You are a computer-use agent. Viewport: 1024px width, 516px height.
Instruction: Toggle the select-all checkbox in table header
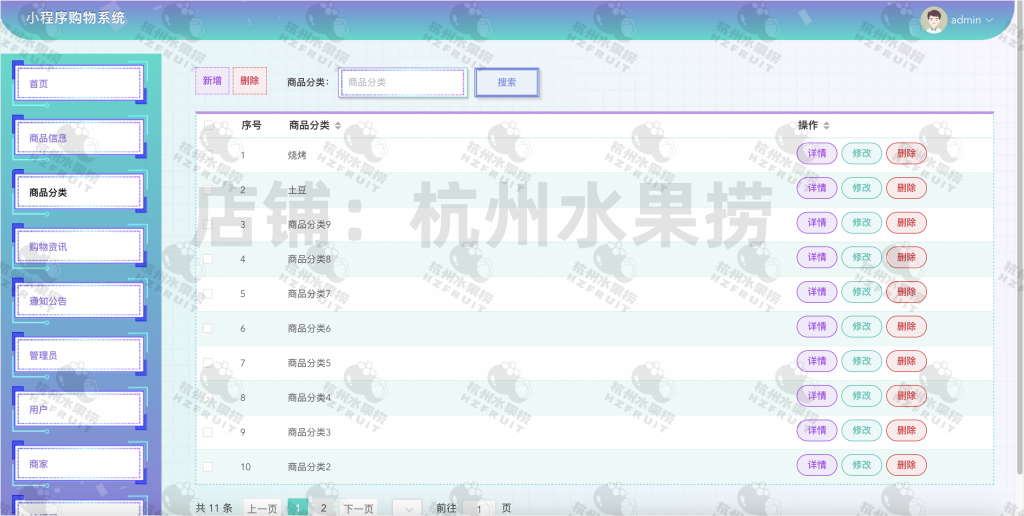click(x=209, y=126)
